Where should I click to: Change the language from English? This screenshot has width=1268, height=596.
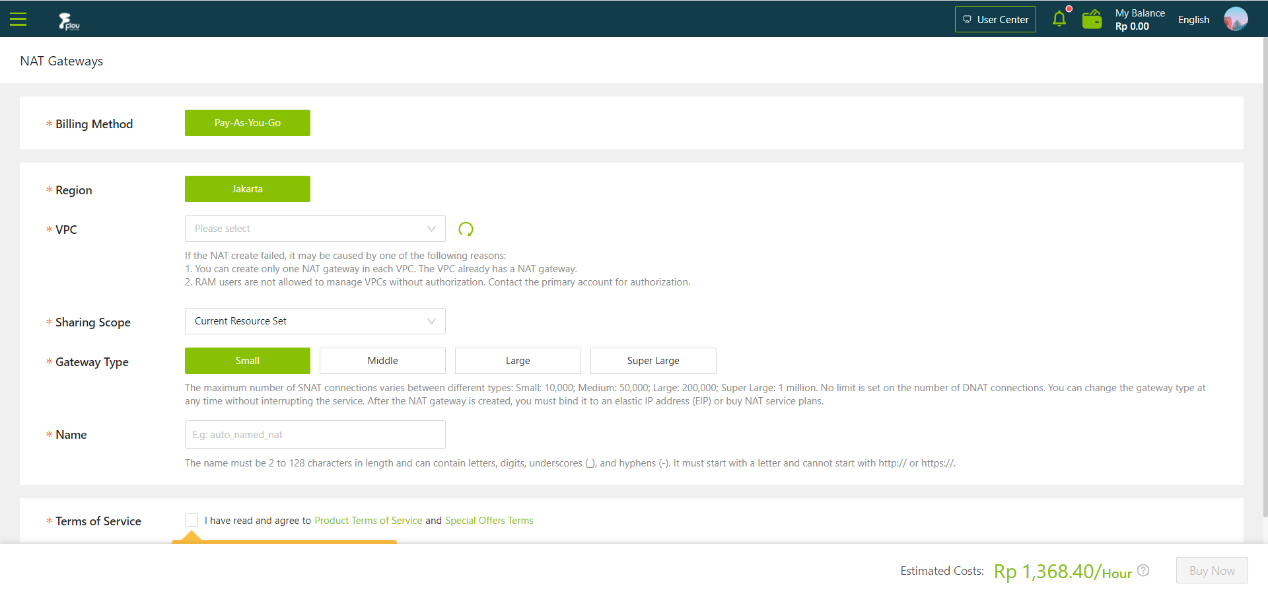1193,20
